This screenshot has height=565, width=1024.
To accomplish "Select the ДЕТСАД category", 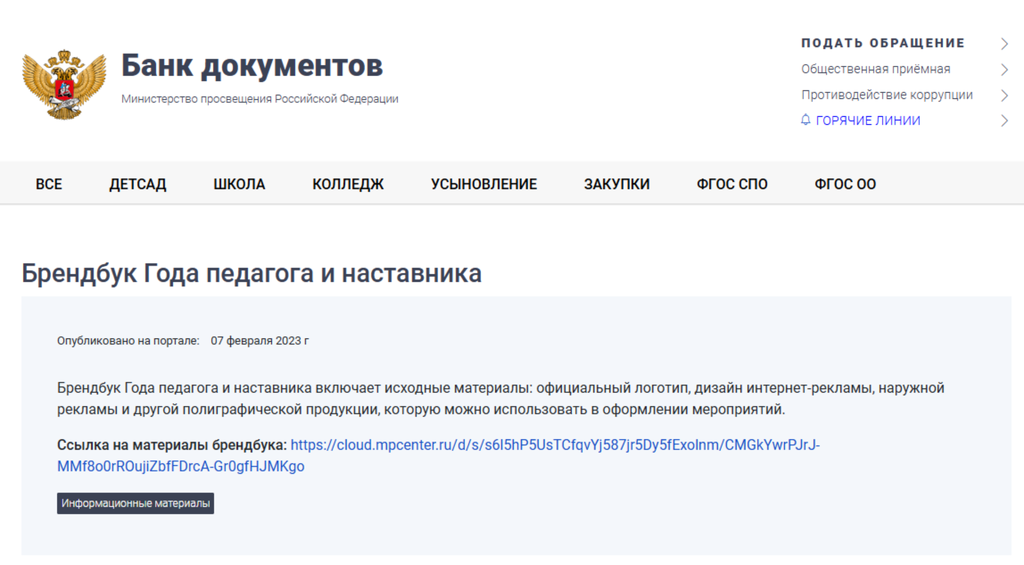I will pyautogui.click(x=138, y=184).
